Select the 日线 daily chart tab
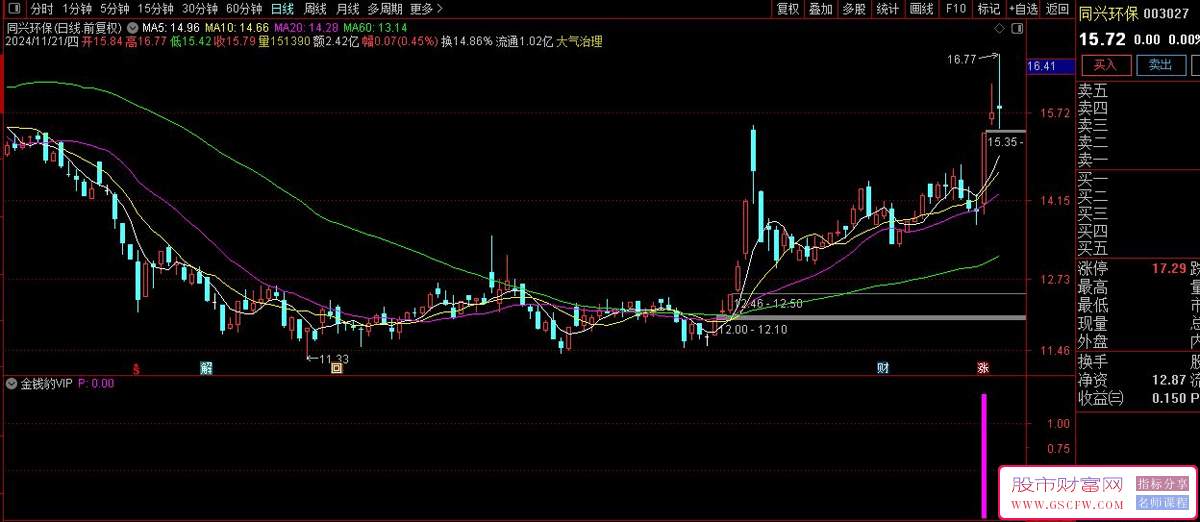 coord(283,9)
